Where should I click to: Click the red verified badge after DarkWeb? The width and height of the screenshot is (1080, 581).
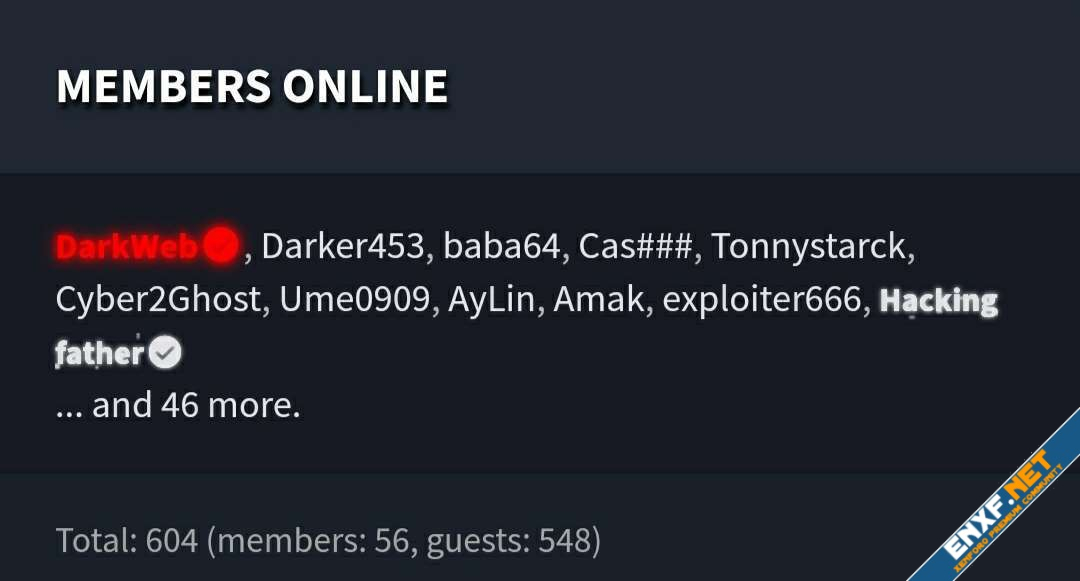[x=221, y=245]
